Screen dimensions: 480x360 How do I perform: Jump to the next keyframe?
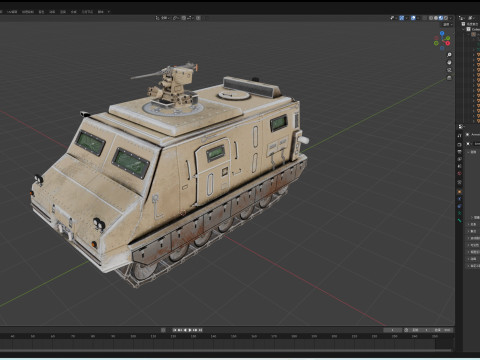(196, 330)
